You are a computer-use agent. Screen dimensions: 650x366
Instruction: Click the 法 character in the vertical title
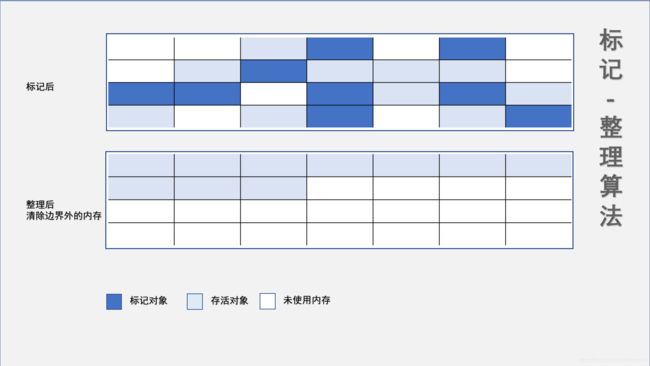(611, 215)
